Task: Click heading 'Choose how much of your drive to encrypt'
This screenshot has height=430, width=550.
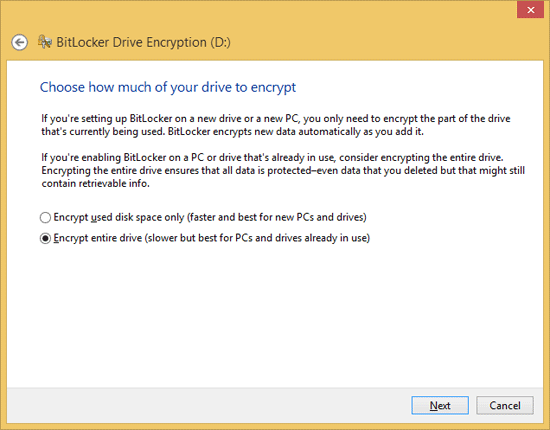Action: click(168, 87)
